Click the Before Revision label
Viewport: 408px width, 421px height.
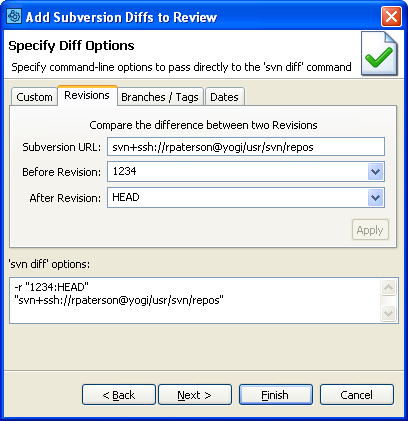point(61,172)
